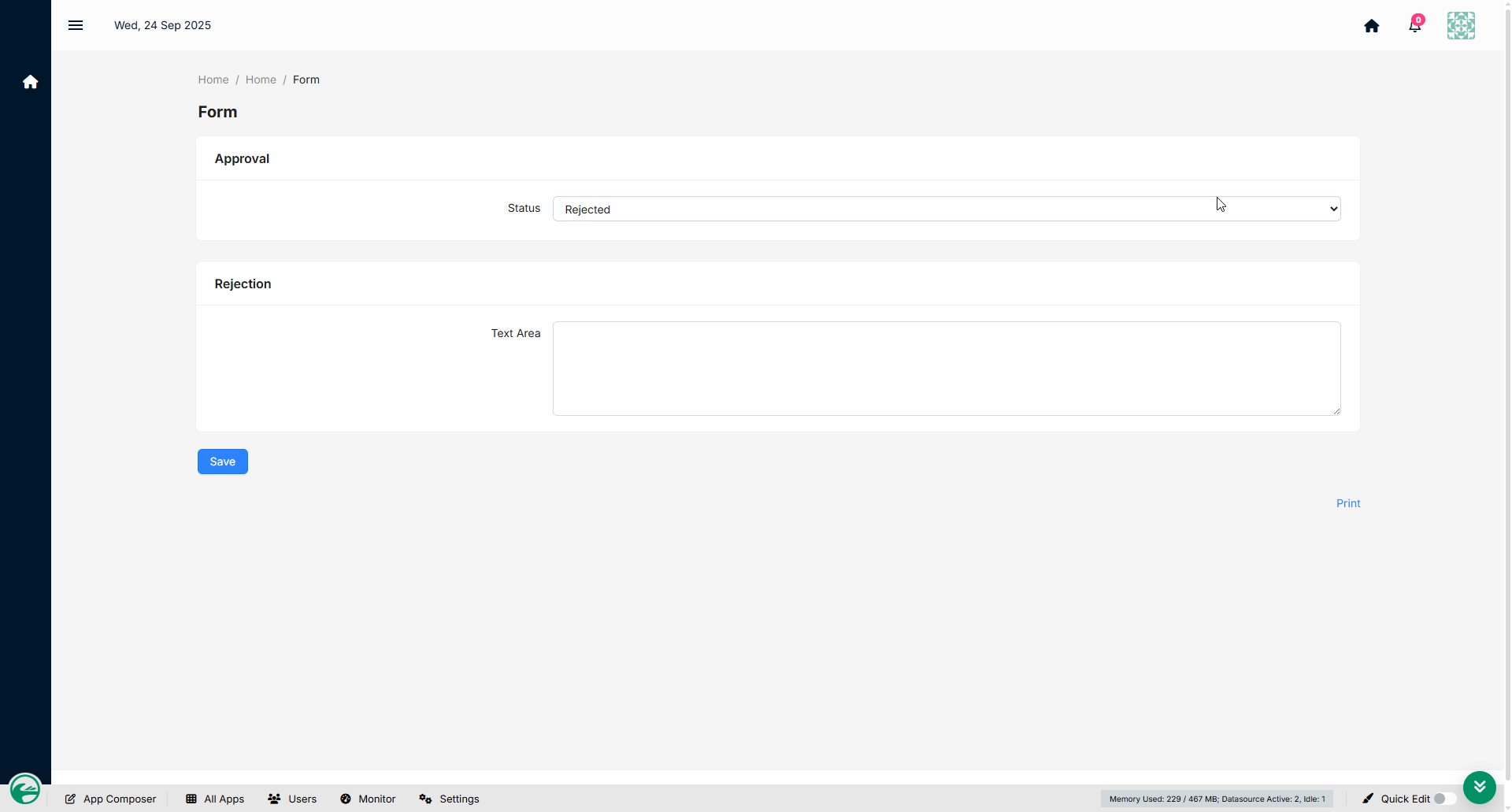Open the Status dropdown
Screen dimensions: 1512x812
947,209
